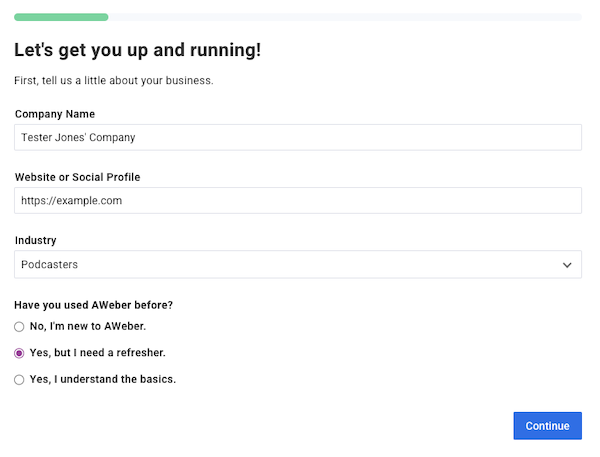
Task: Click the chevron arrow in Industry dropdown
Action: [x=567, y=265]
